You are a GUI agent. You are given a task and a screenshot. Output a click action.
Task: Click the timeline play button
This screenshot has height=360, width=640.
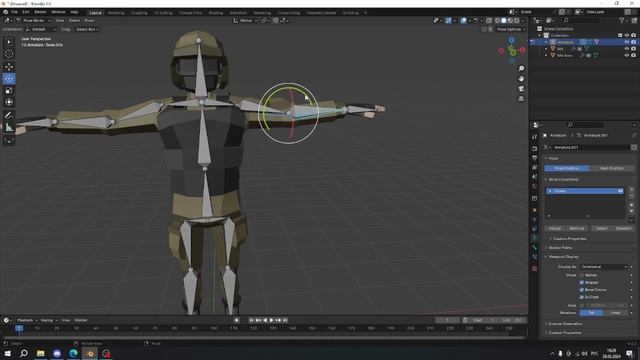click(272, 320)
